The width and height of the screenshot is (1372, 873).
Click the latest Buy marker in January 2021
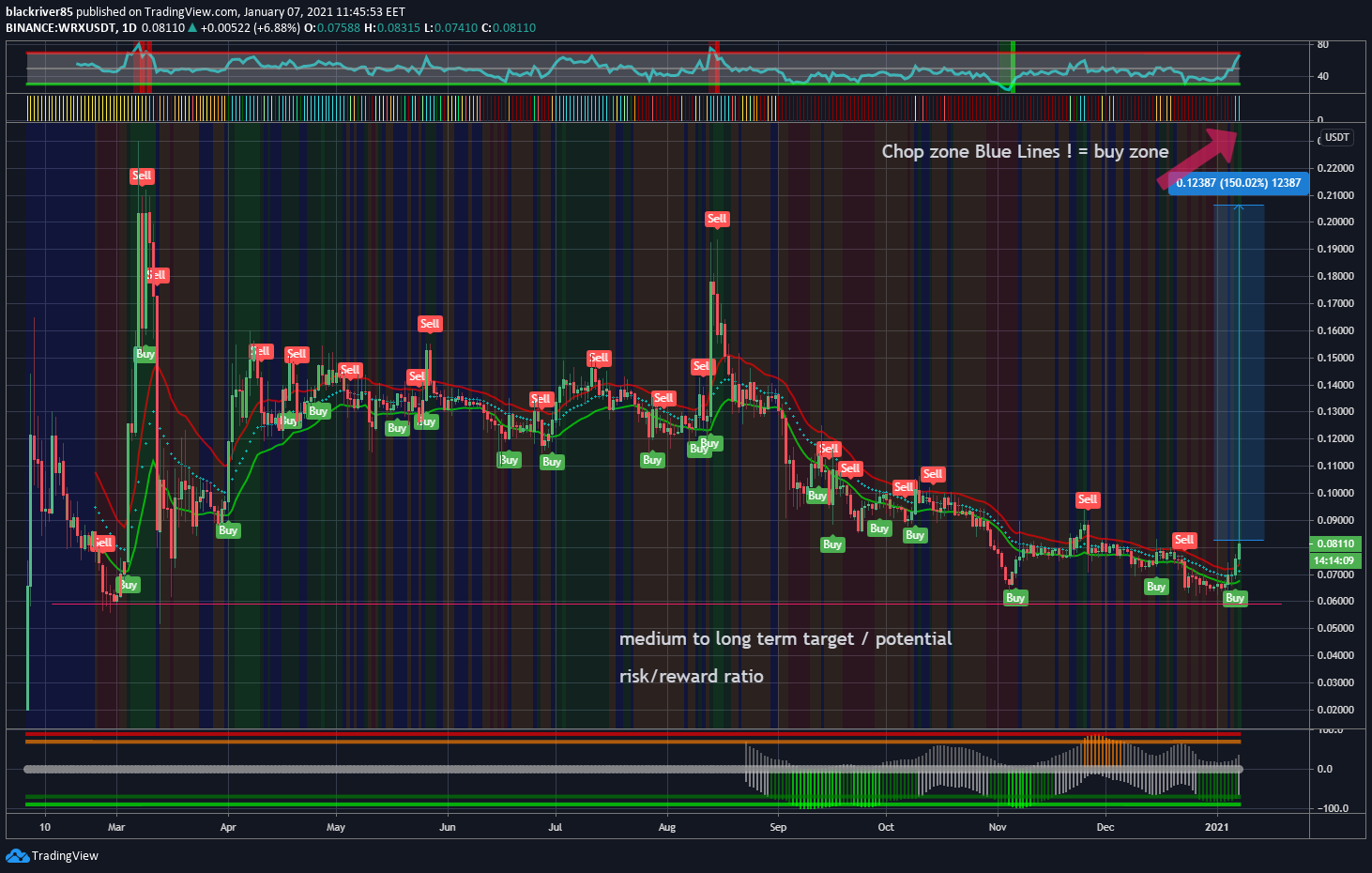coord(1235,597)
